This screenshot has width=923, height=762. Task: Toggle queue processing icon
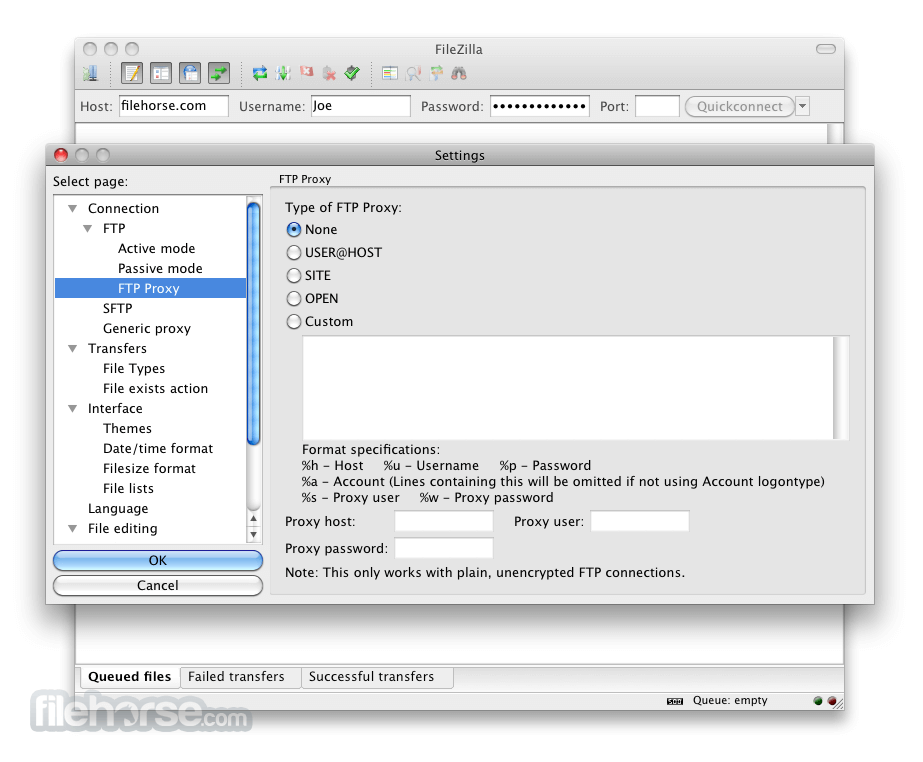(283, 74)
